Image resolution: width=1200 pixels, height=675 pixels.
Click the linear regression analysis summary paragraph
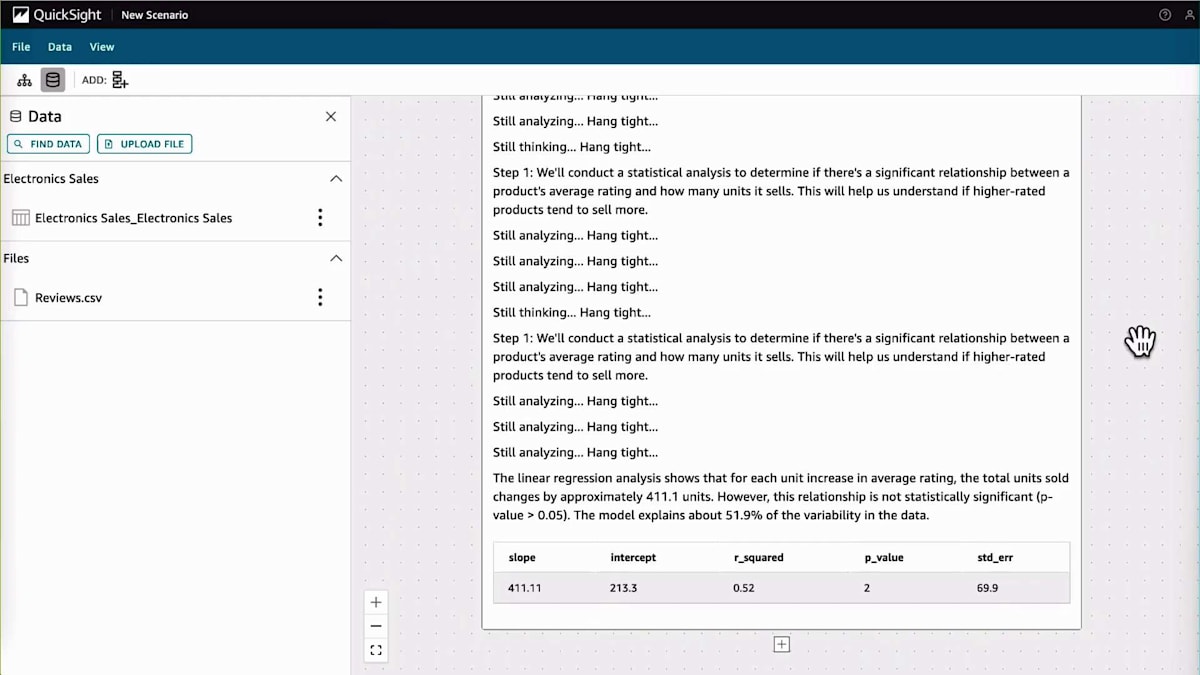pyautogui.click(x=781, y=497)
